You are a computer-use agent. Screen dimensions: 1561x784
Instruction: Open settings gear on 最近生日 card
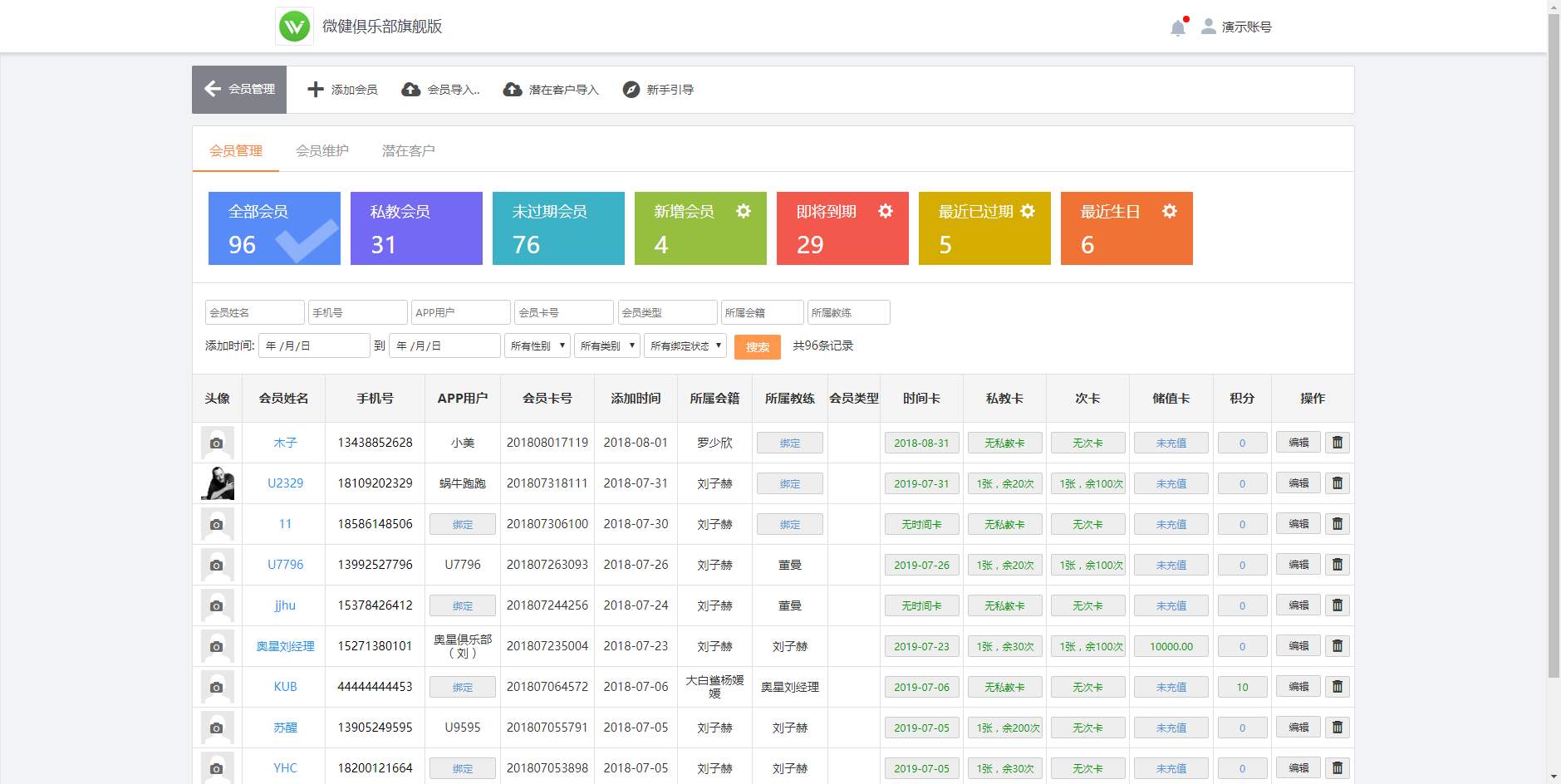click(x=1170, y=211)
